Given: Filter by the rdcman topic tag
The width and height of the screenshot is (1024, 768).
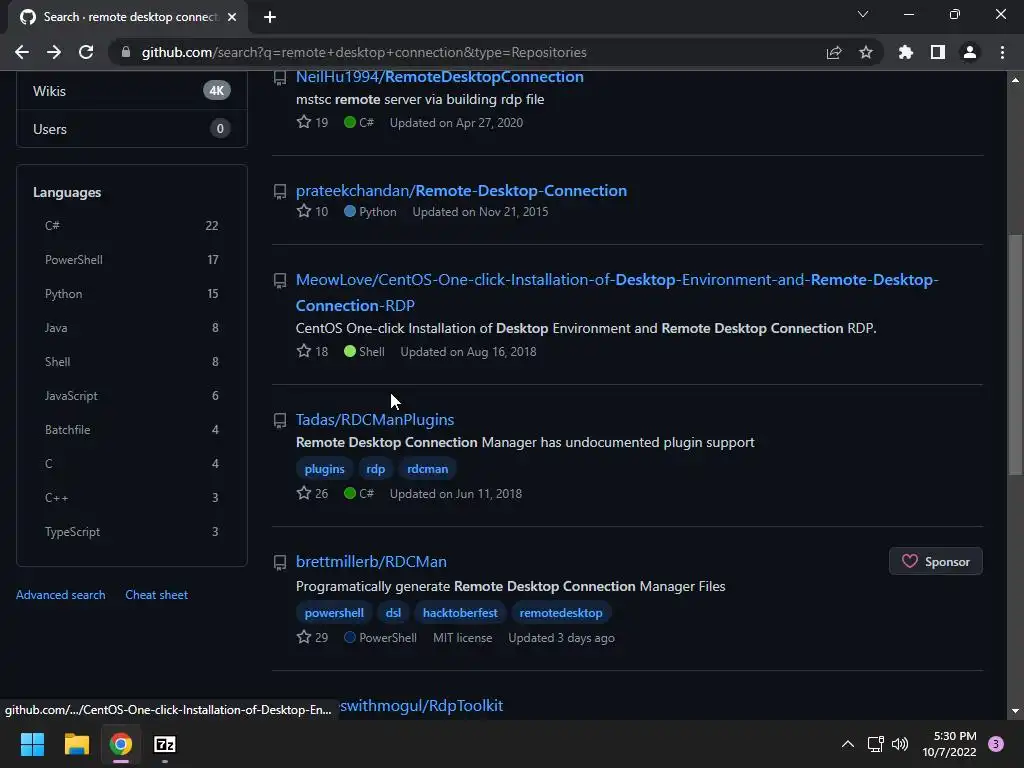Looking at the screenshot, I should click(x=427, y=469).
